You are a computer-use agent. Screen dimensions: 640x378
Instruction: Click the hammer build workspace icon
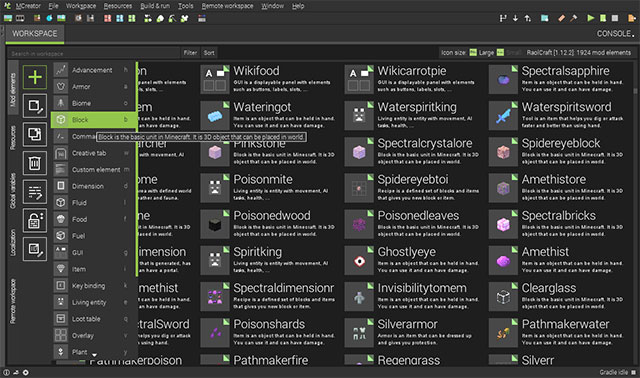tap(573, 18)
